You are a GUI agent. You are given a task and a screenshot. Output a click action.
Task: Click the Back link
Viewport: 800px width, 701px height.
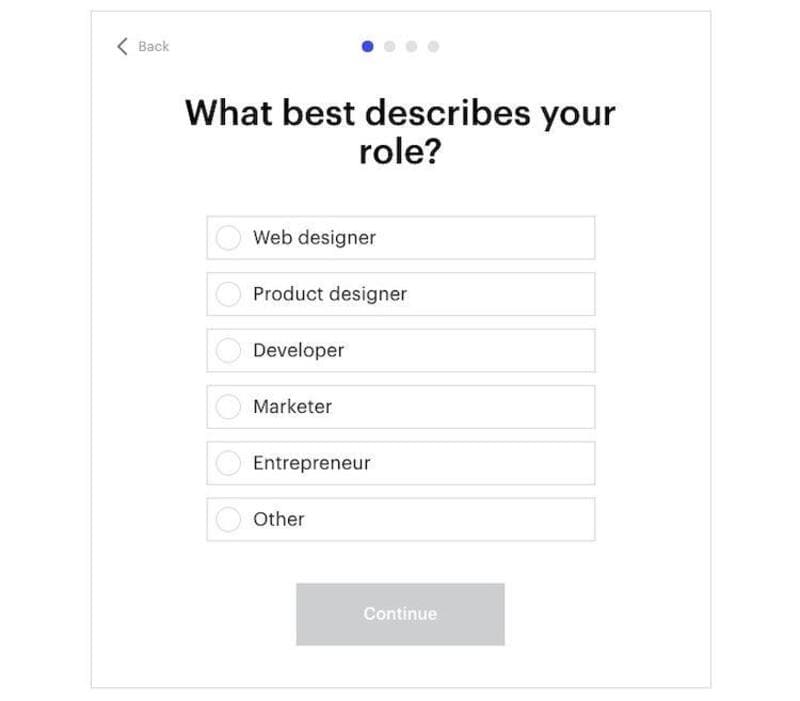click(150, 46)
